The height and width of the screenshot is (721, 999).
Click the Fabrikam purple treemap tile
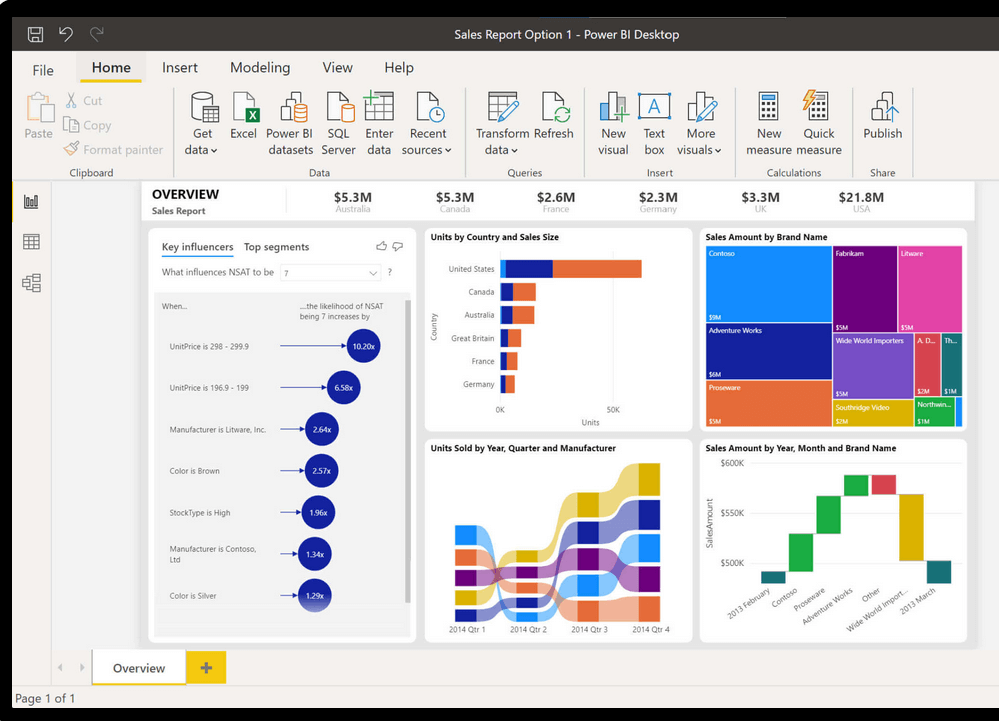[x=865, y=289]
